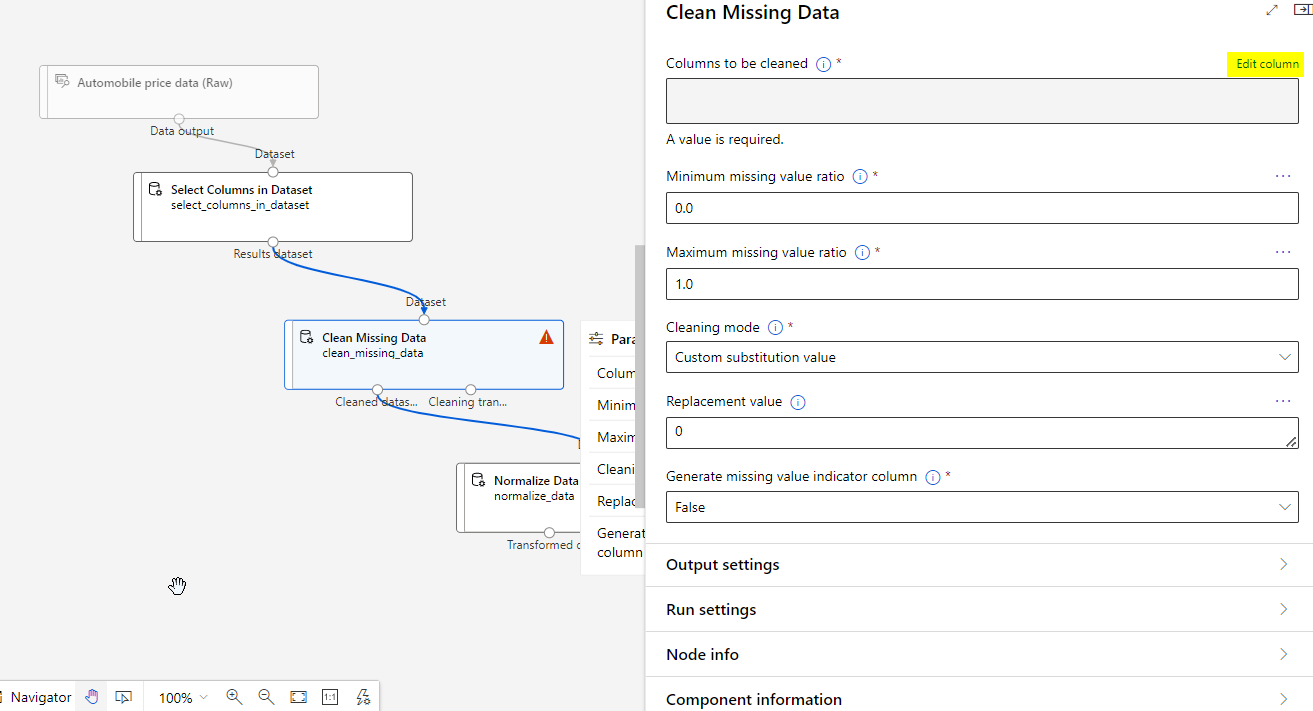The width and height of the screenshot is (1313, 711).
Task: Expand the Output settings section
Action: click(980, 565)
